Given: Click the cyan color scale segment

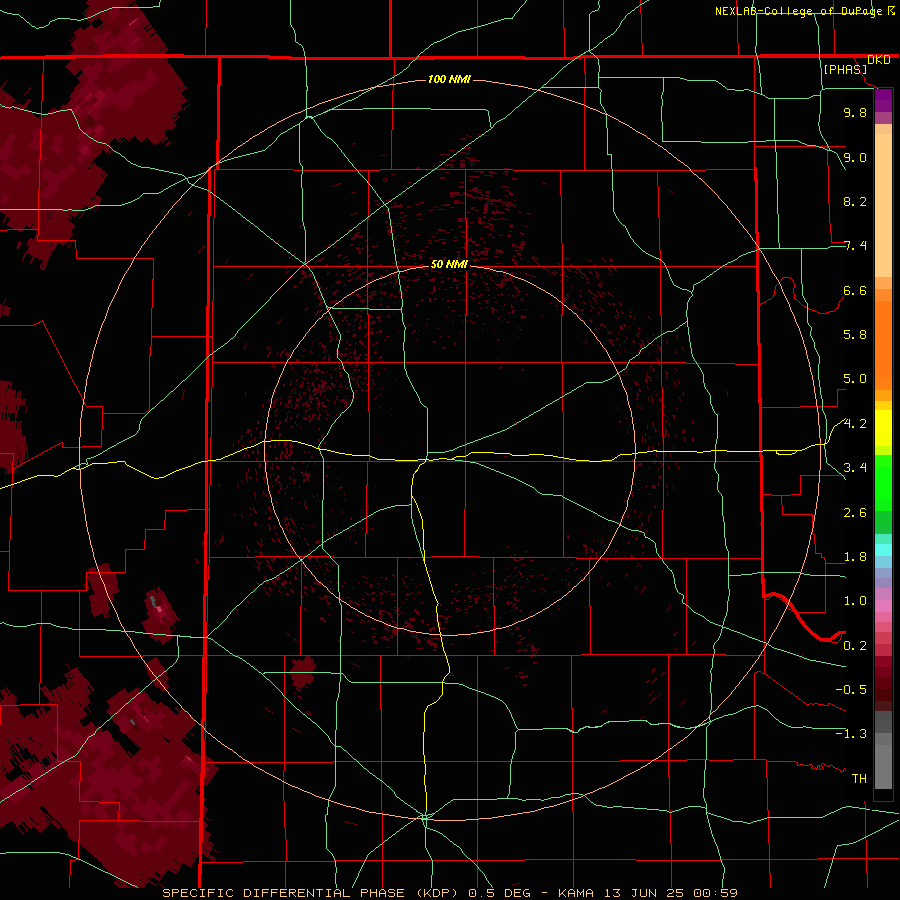Looking at the screenshot, I should point(883,550).
